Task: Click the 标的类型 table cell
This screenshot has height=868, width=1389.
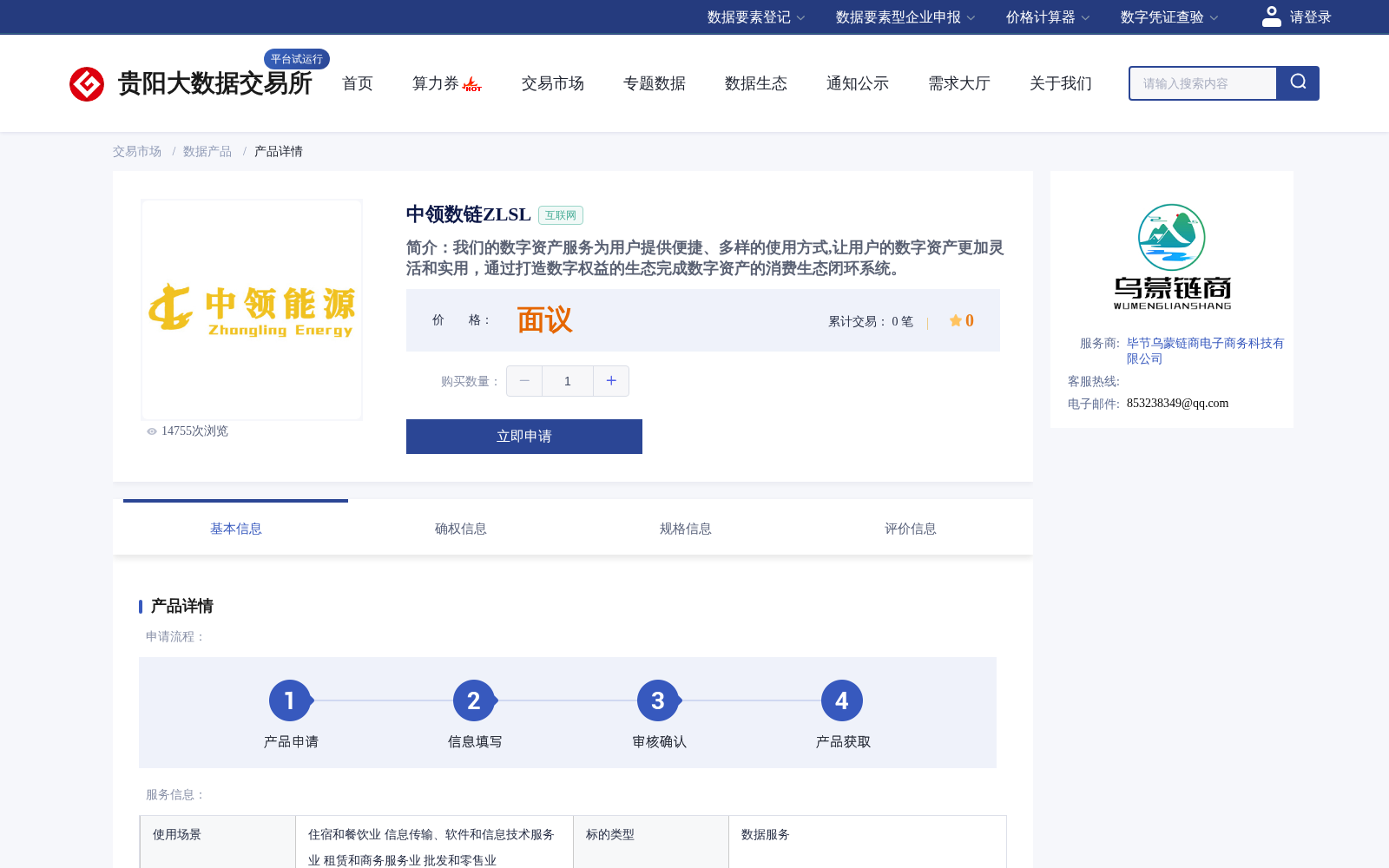Action: click(651, 842)
